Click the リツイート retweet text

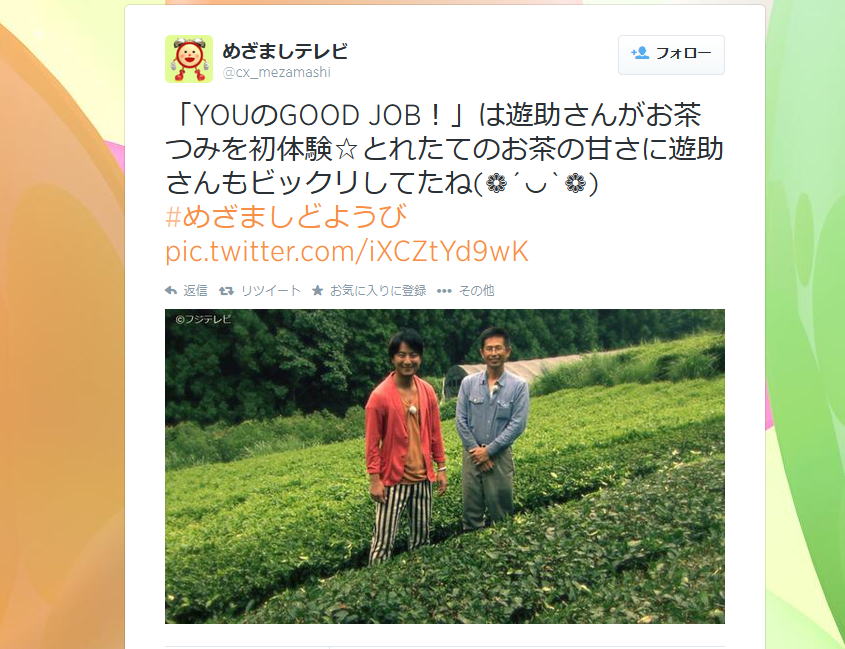[x=271, y=291]
